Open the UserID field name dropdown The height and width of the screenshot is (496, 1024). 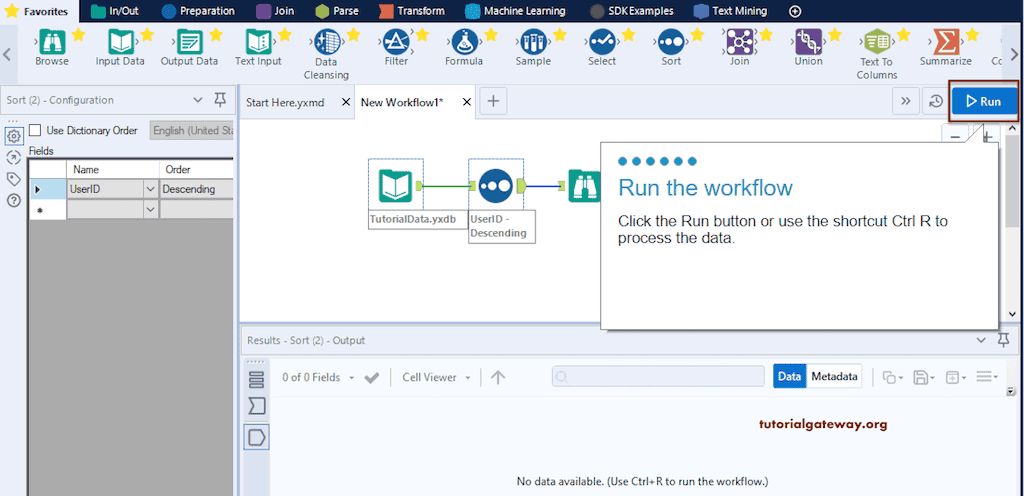click(151, 189)
